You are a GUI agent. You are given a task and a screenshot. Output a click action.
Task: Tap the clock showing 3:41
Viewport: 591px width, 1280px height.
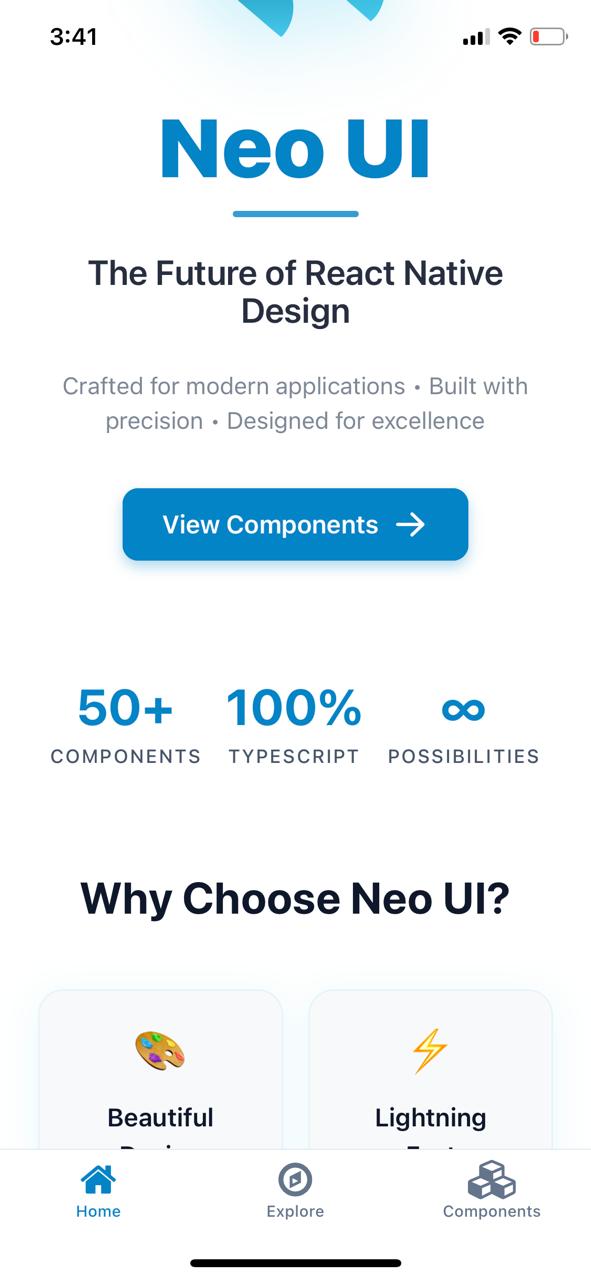(x=75, y=36)
